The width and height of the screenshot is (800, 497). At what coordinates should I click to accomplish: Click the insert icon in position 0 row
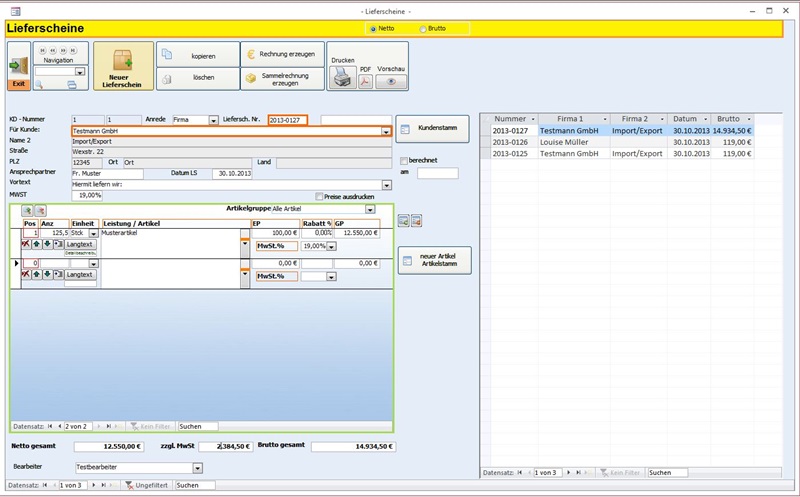click(x=59, y=275)
